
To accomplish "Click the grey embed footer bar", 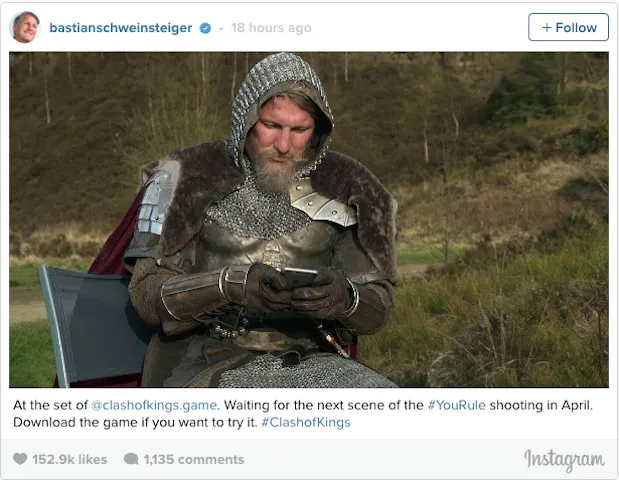I will (310, 459).
